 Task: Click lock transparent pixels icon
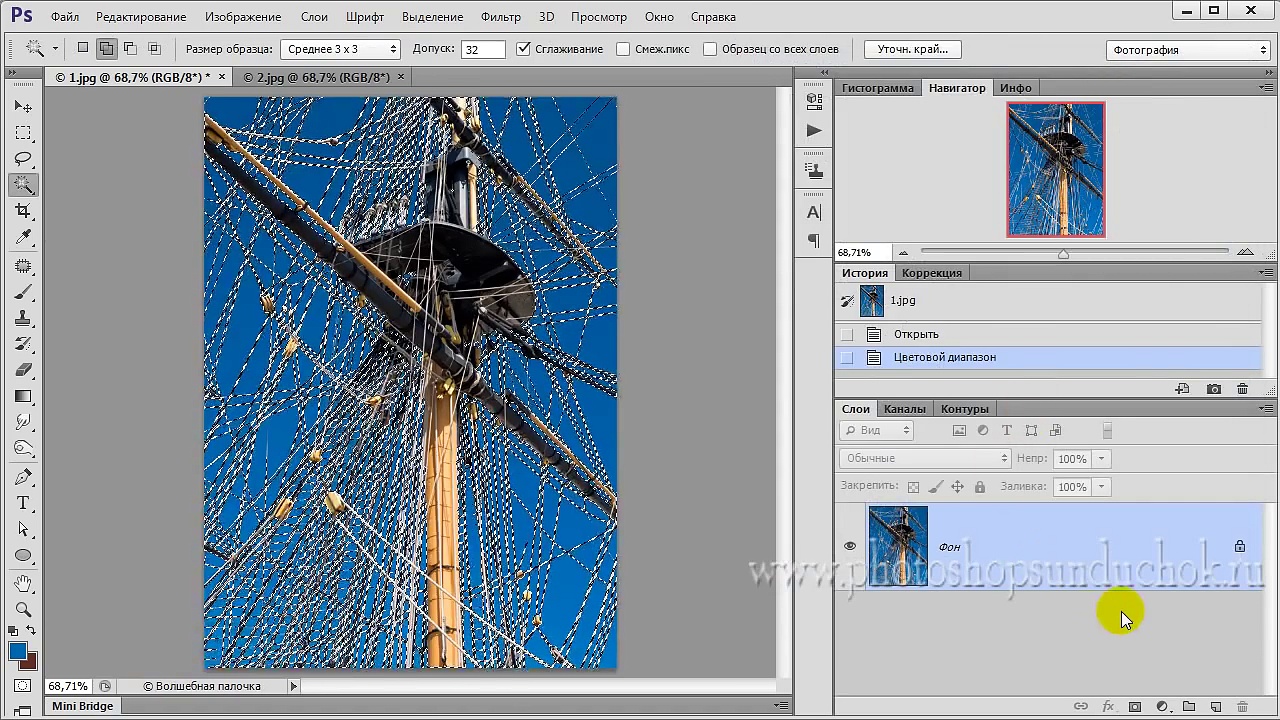point(913,487)
